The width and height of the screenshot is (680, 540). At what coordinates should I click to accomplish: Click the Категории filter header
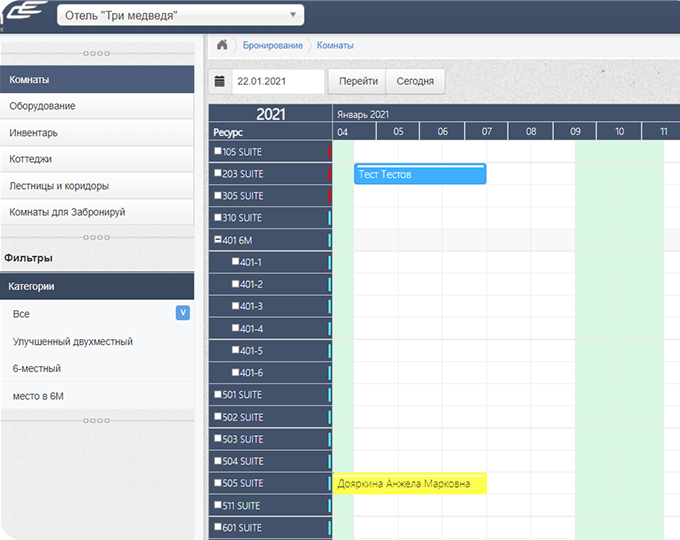point(97,286)
